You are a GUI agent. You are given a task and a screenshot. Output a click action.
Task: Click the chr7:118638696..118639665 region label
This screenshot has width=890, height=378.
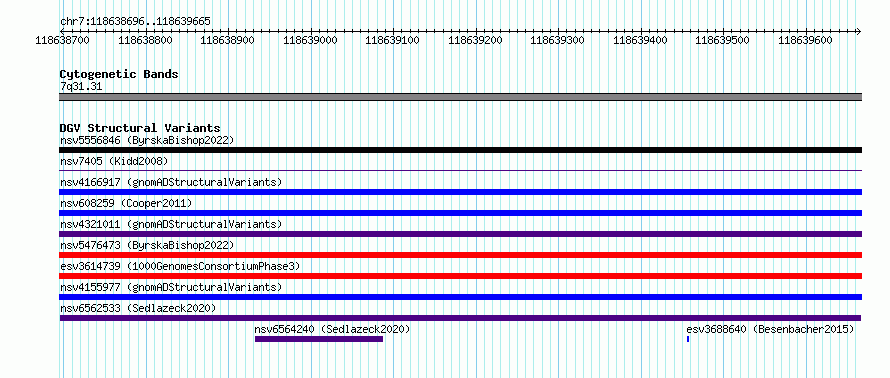[x=135, y=21]
